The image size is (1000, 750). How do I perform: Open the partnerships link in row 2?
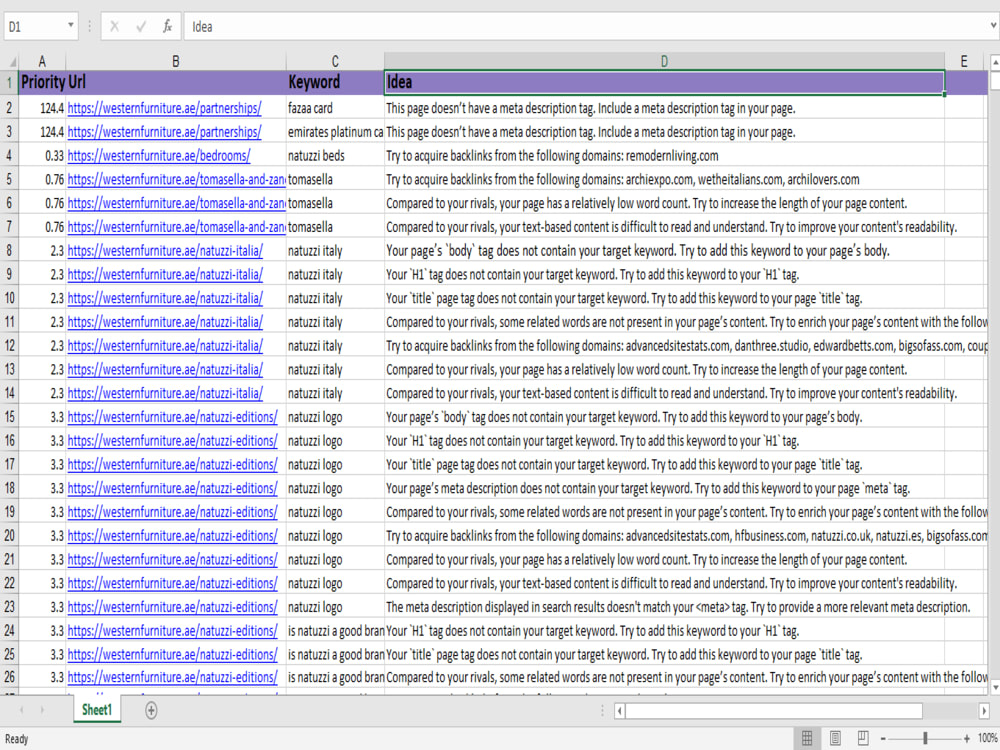(x=165, y=108)
